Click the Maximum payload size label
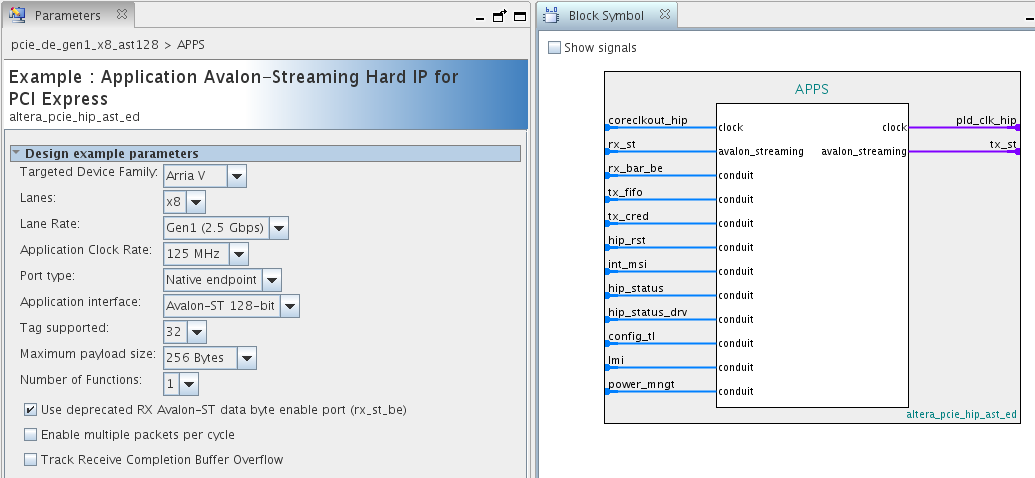Screen dimensions: 1035x478 [88, 354]
